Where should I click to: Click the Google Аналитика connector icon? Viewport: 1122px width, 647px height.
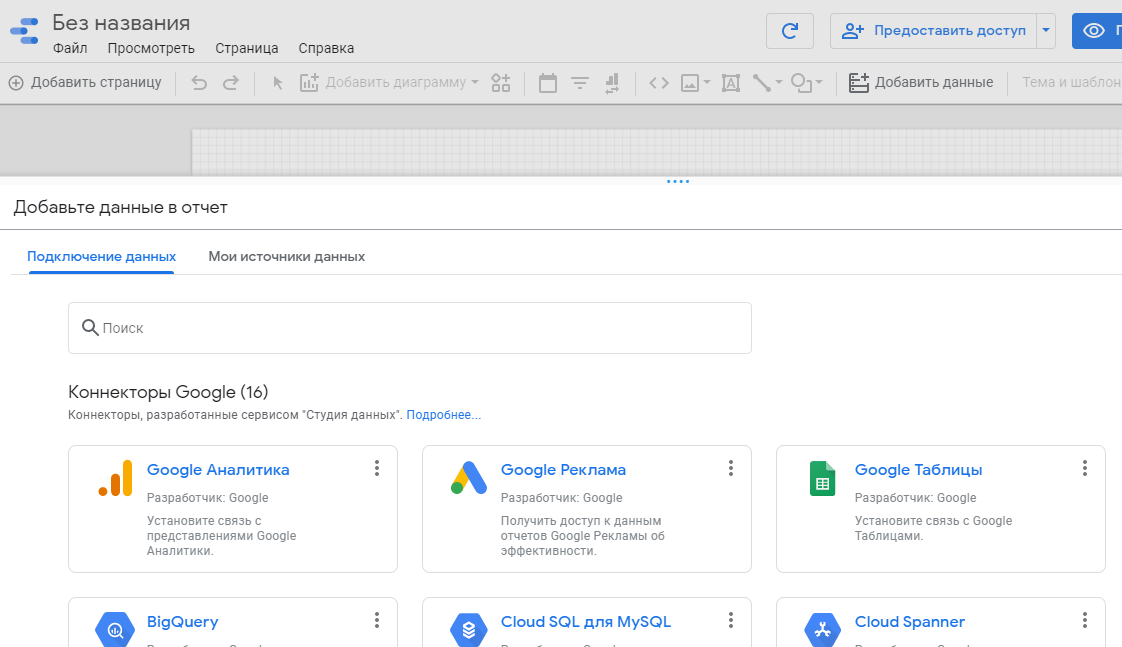click(x=116, y=478)
